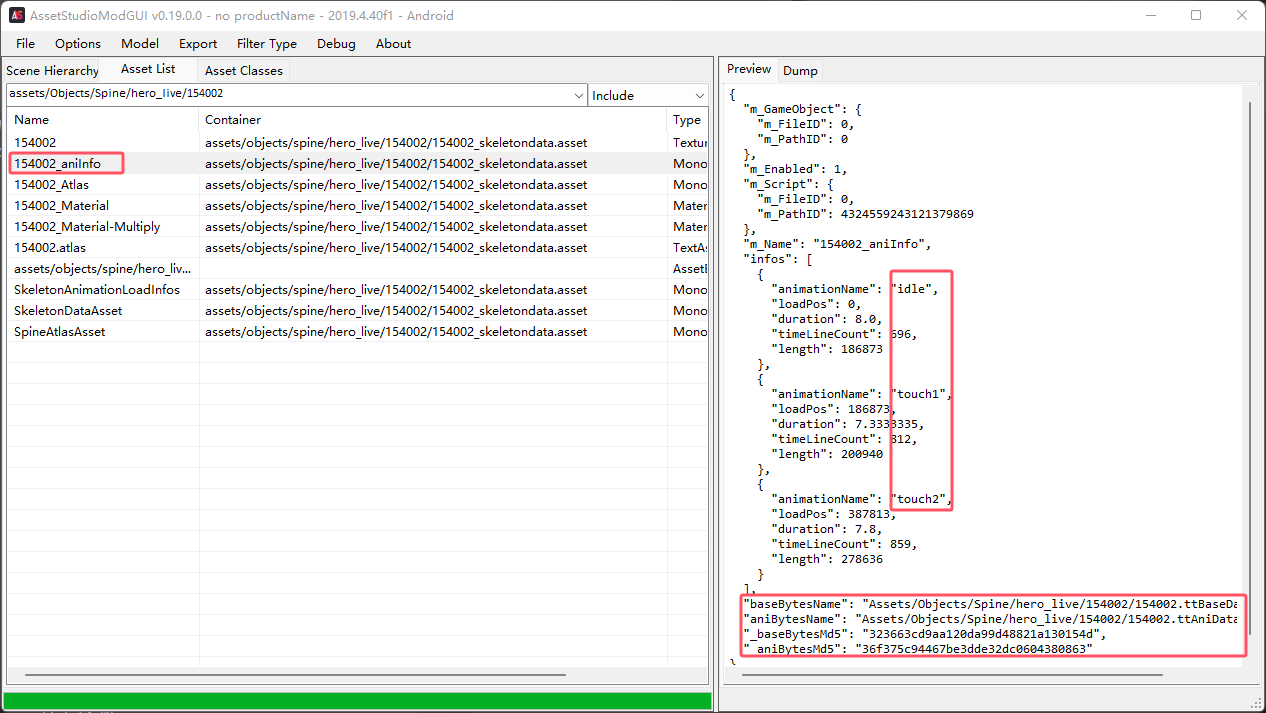This screenshot has width=1266, height=713.
Task: Sort by the Container column header
Action: tap(433, 119)
